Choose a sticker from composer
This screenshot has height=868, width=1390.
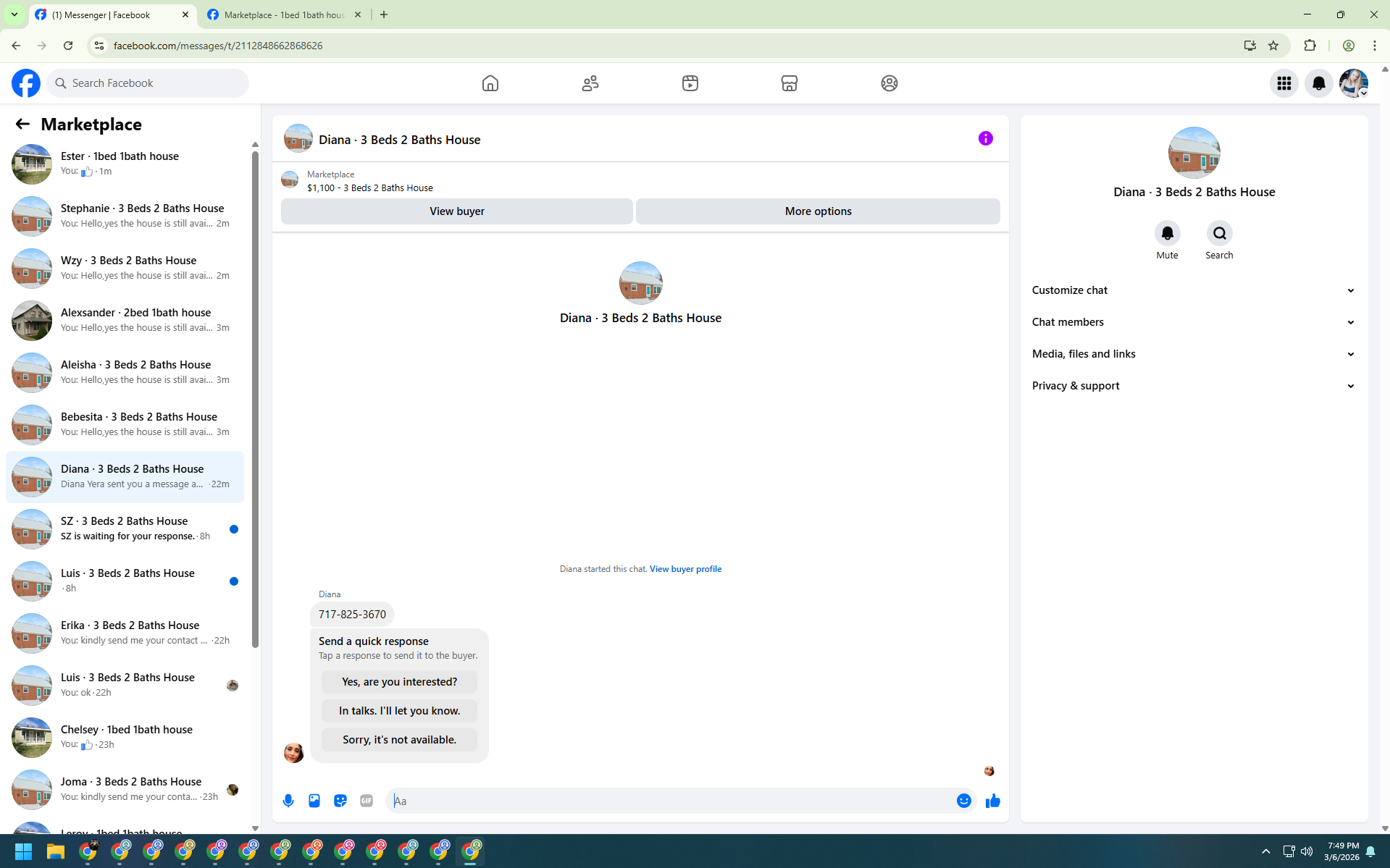pos(340,801)
